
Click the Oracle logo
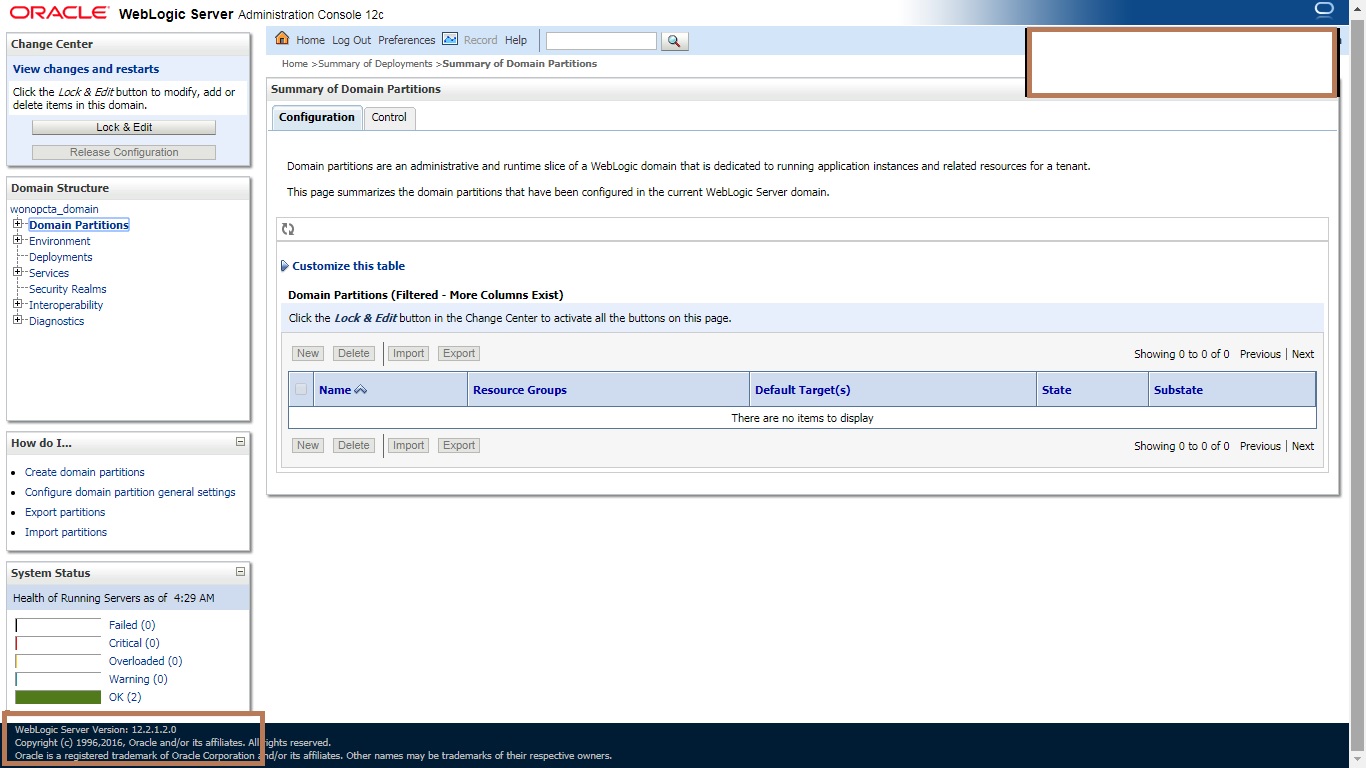59,12
